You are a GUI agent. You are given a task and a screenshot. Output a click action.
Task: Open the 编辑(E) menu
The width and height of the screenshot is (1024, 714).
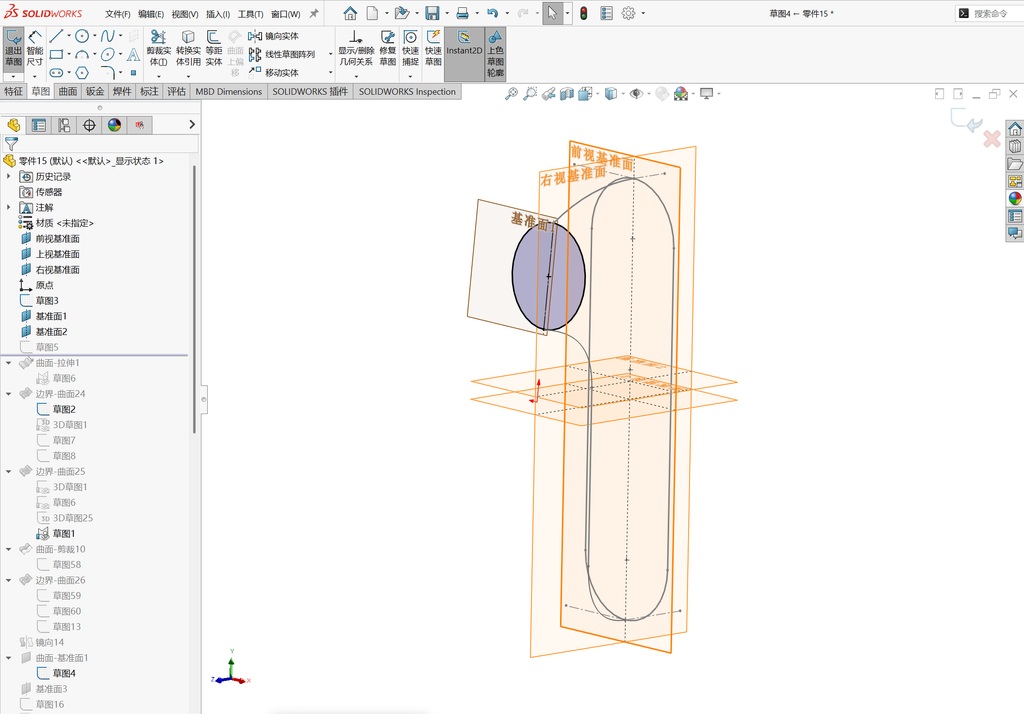click(151, 14)
